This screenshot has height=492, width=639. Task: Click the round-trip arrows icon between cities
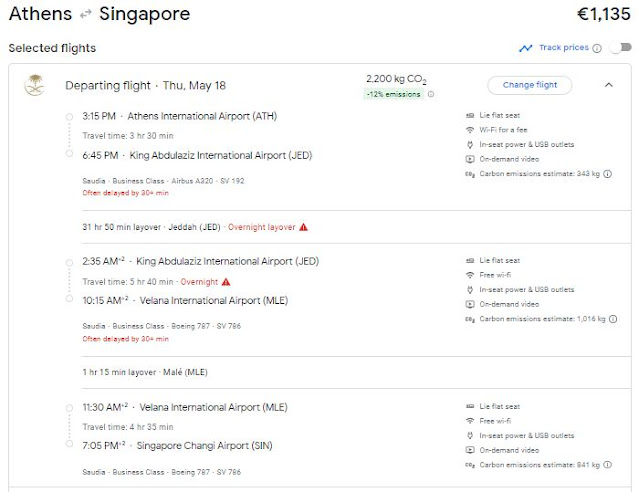click(86, 15)
